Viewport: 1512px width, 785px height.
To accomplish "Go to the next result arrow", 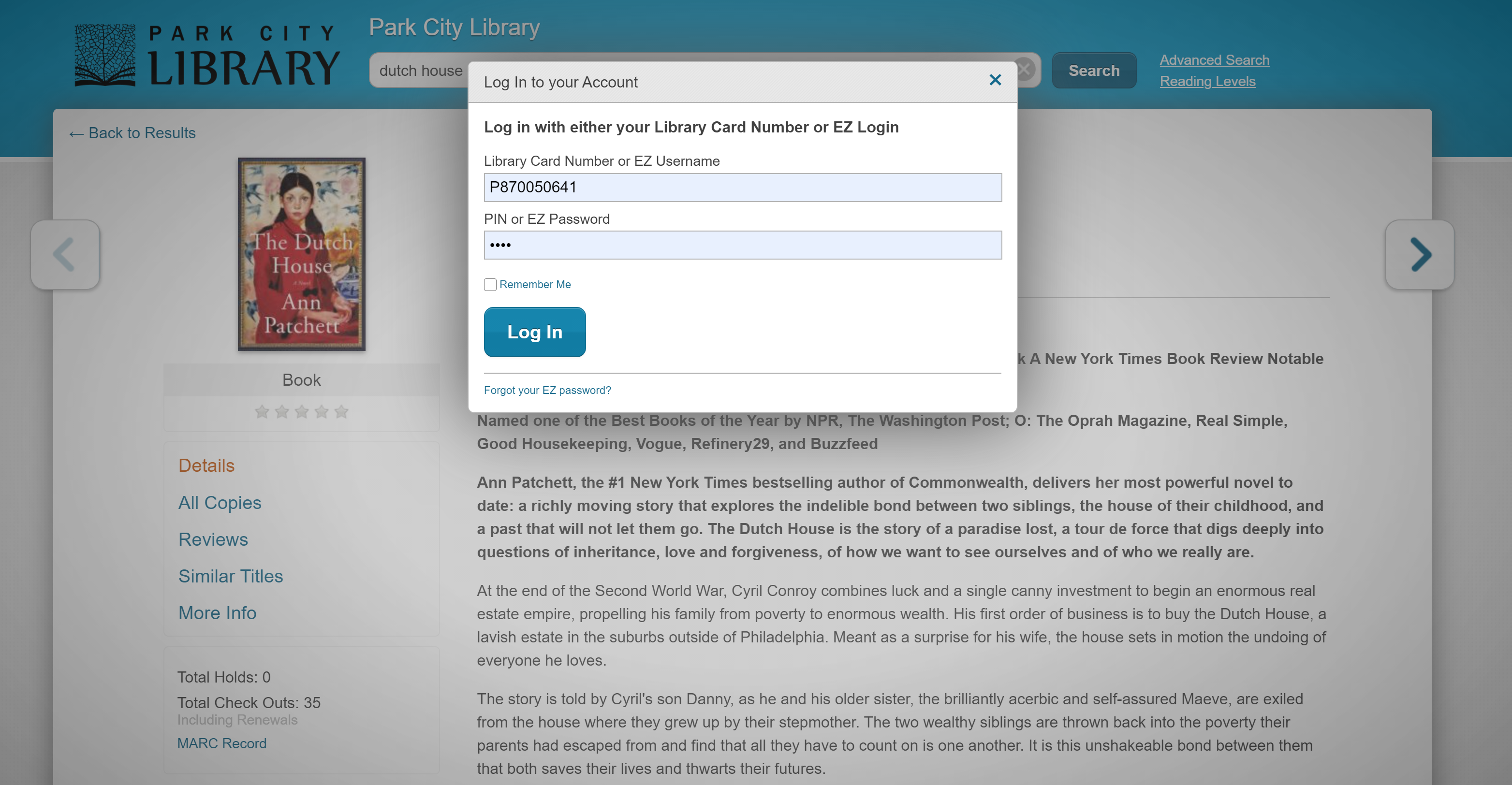I will pyautogui.click(x=1419, y=255).
